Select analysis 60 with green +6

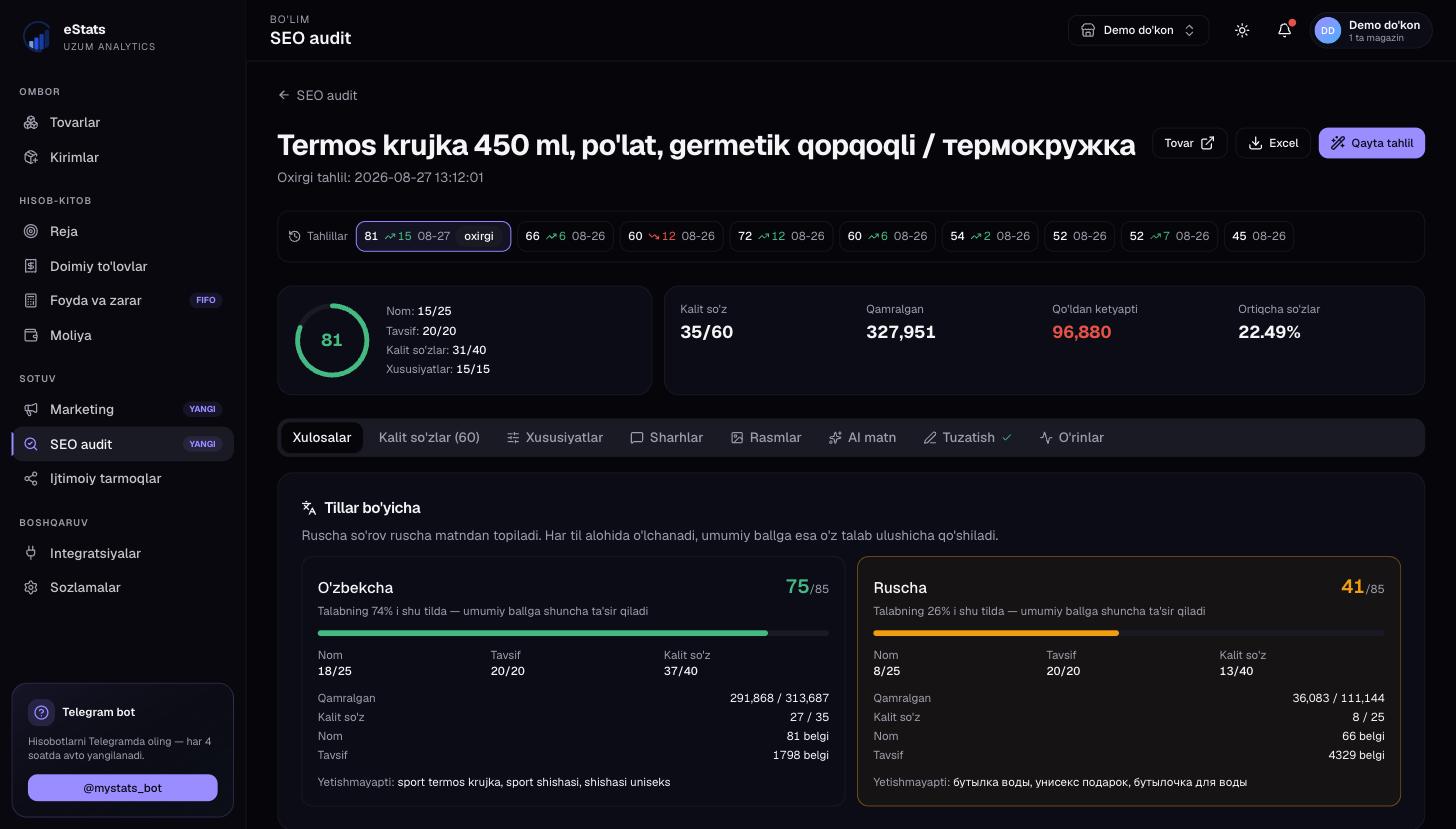click(887, 236)
